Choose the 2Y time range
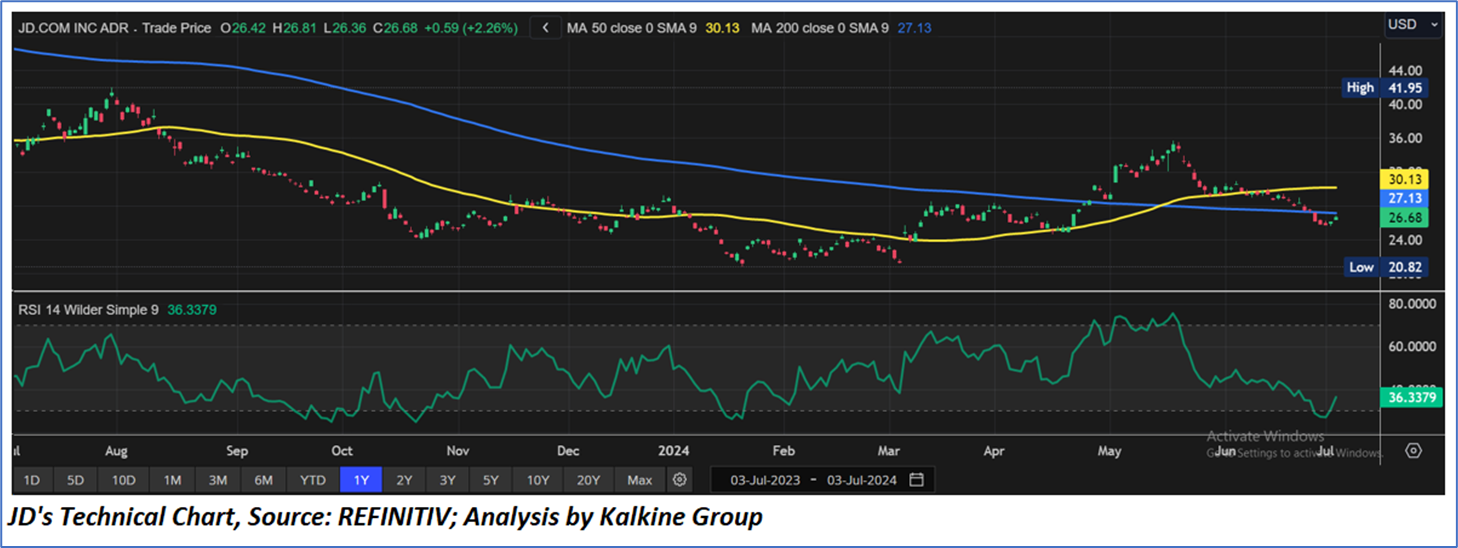The width and height of the screenshot is (1458, 548). (404, 480)
